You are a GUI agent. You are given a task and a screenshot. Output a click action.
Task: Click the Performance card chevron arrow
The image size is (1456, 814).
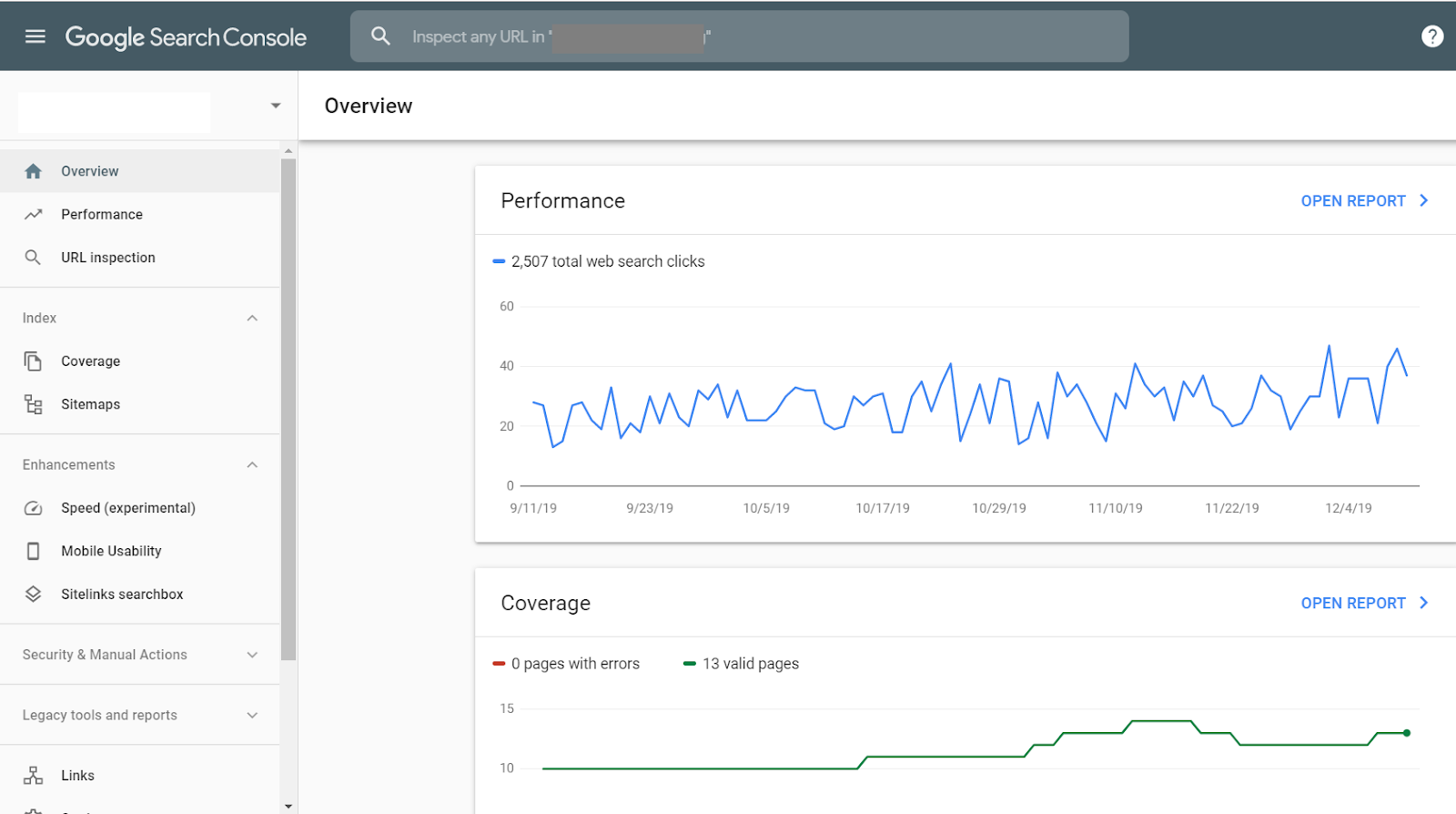coord(1424,200)
